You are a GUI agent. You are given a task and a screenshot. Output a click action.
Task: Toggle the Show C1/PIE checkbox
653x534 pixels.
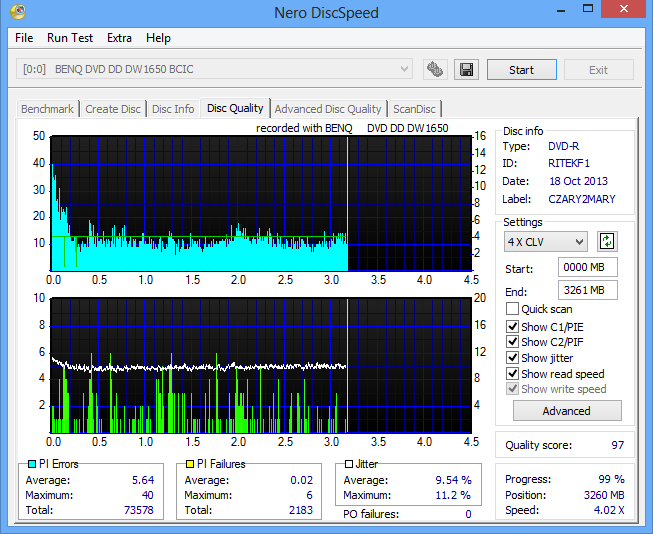click(x=512, y=327)
